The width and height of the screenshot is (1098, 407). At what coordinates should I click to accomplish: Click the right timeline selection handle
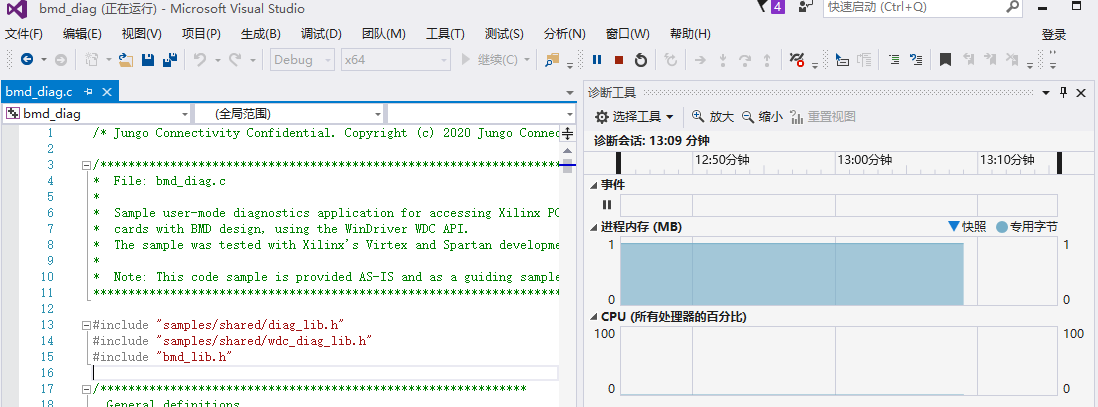pos(1059,163)
